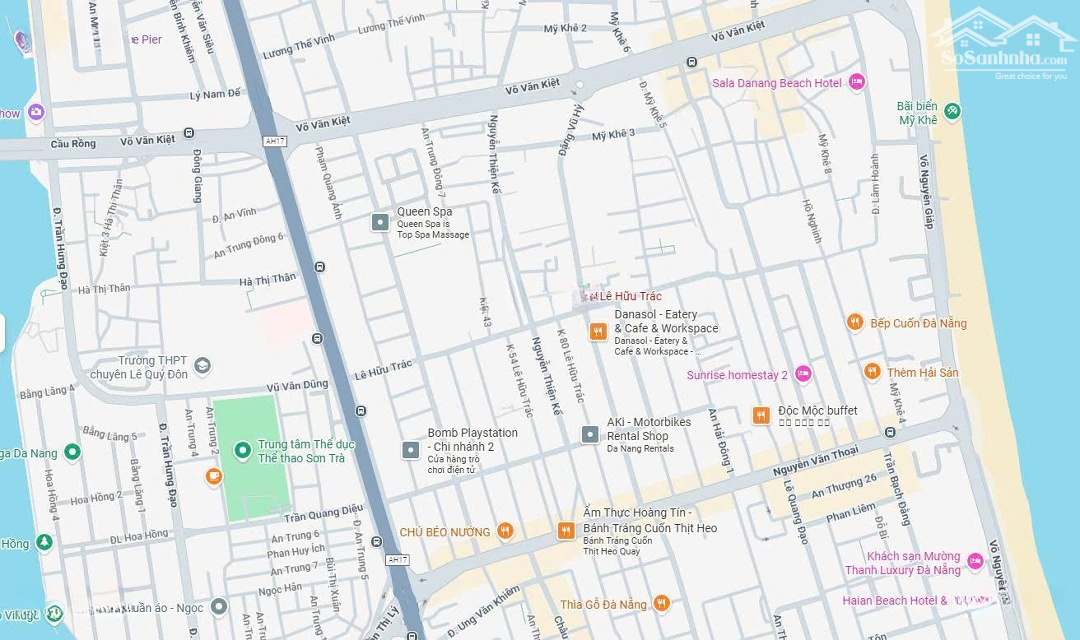The image size is (1080, 640).
Task: Open the Queen Spa place marker
Action: (x=380, y=222)
